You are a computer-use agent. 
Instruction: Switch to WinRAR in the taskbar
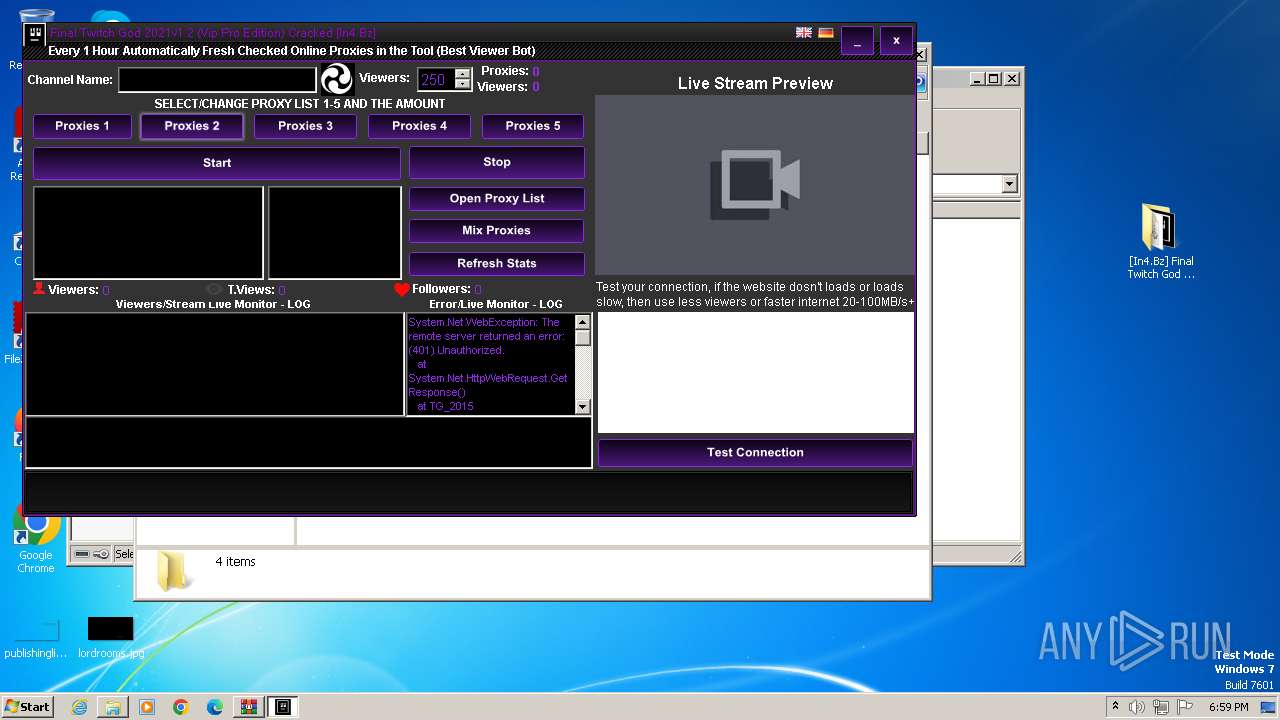[x=249, y=707]
